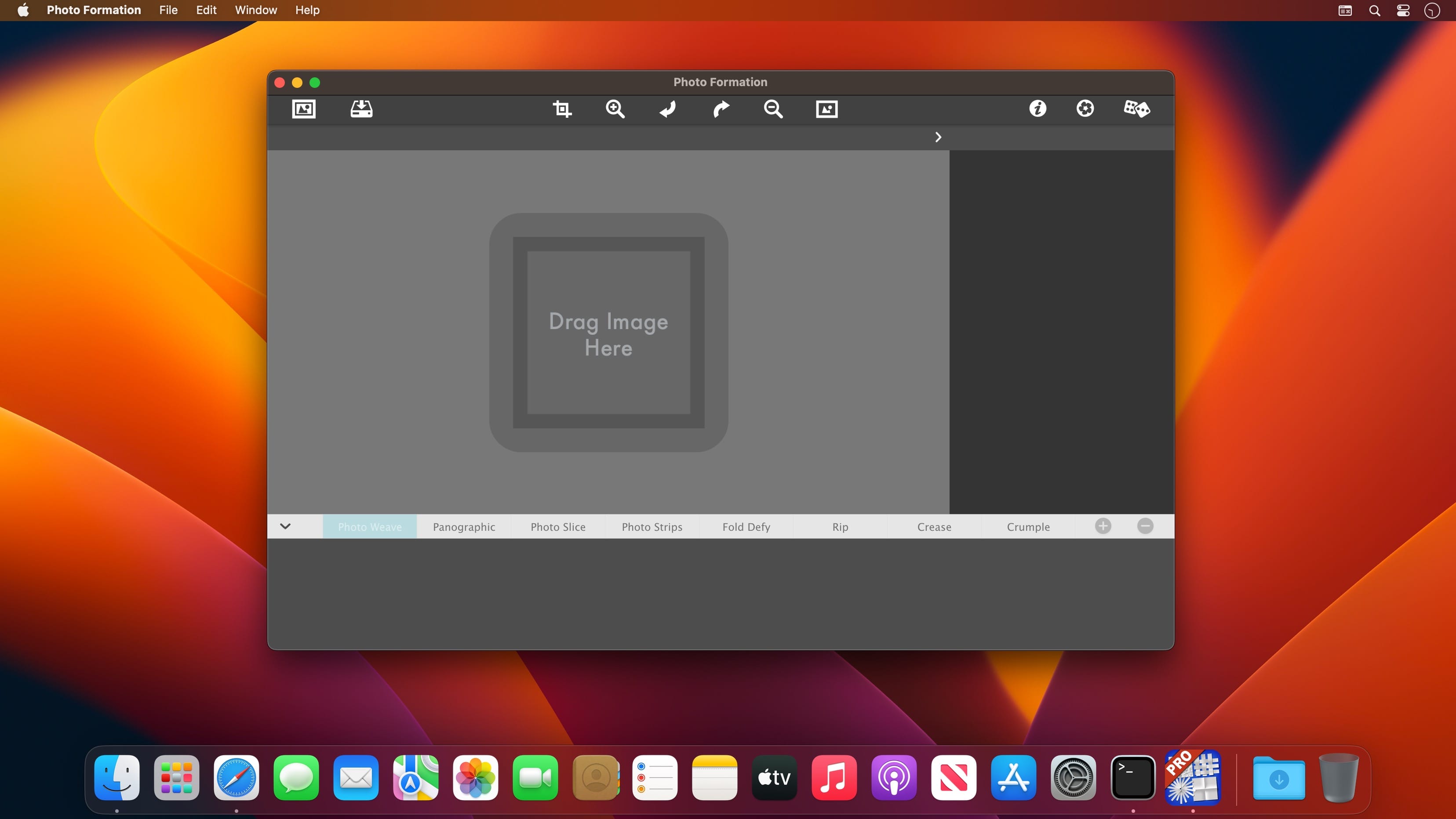The image size is (1456, 819).
Task: Click the save image tray icon
Action: (x=361, y=109)
